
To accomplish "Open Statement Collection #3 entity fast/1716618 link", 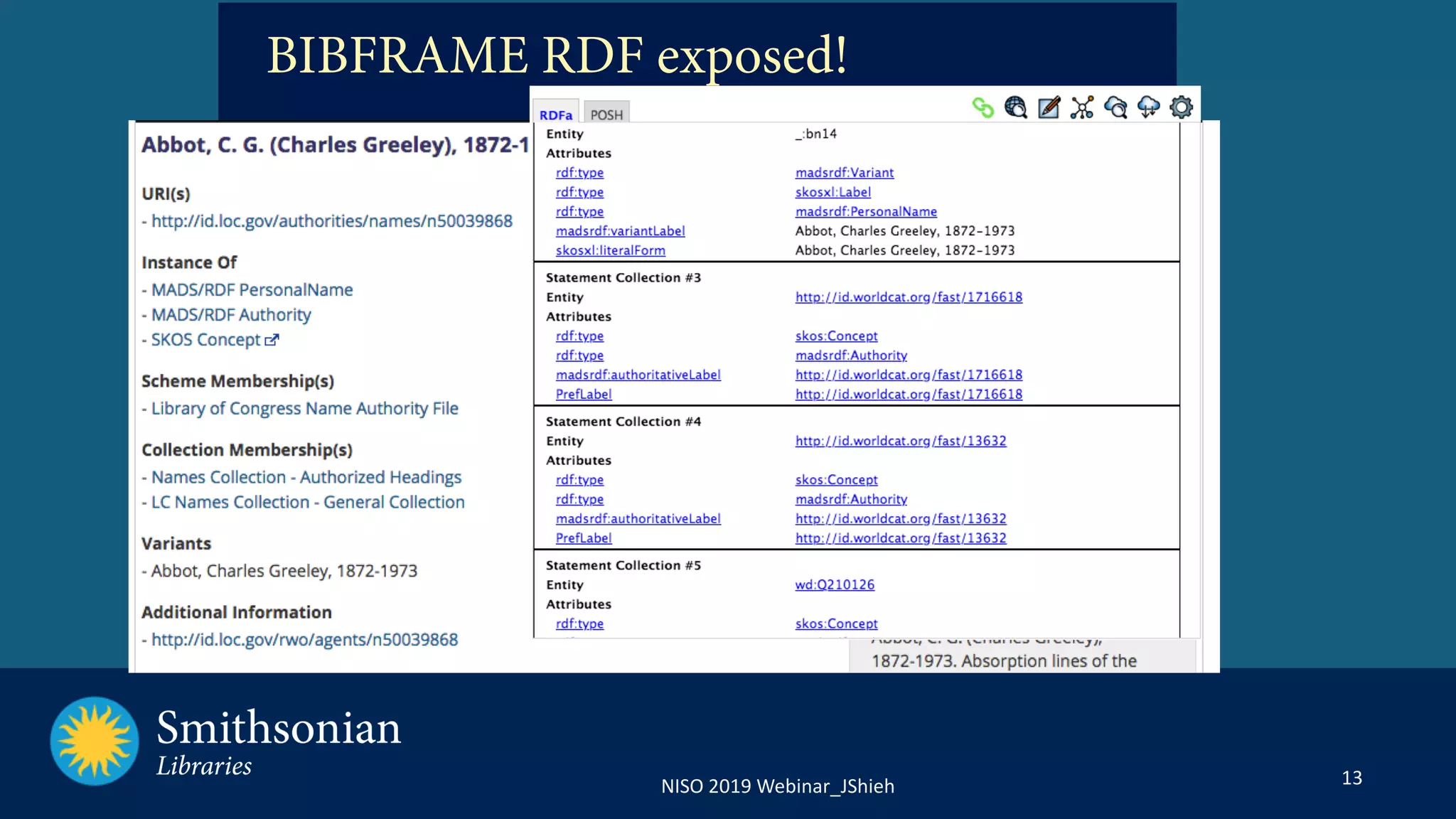I will (909, 297).
